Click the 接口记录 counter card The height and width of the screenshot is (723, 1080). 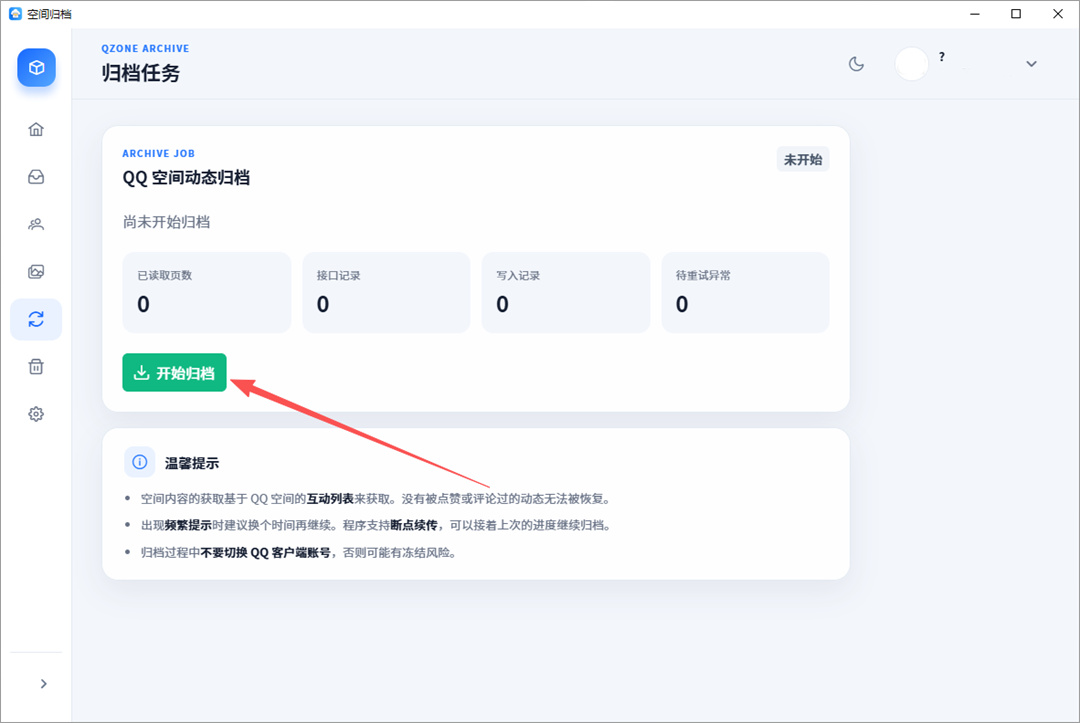[x=386, y=293]
